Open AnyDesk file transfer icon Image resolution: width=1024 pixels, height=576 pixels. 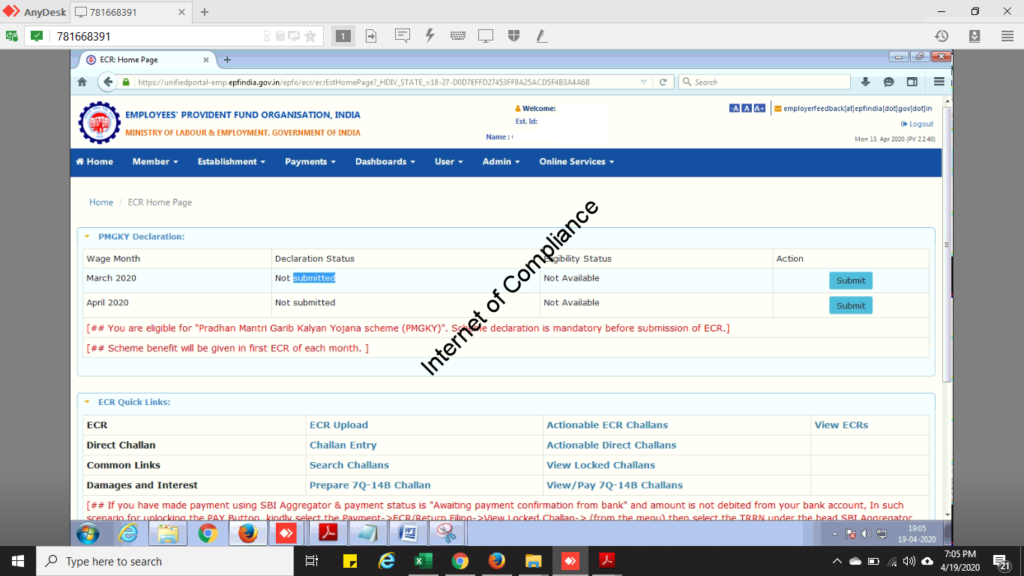(x=371, y=36)
